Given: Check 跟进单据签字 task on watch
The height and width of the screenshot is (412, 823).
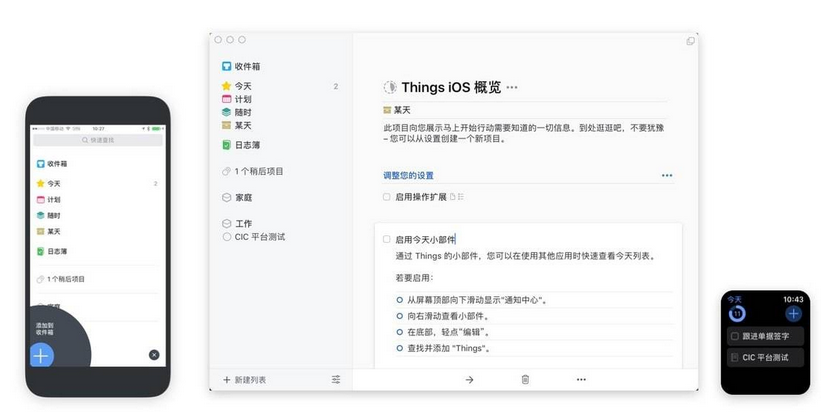Looking at the screenshot, I should click(x=735, y=336).
